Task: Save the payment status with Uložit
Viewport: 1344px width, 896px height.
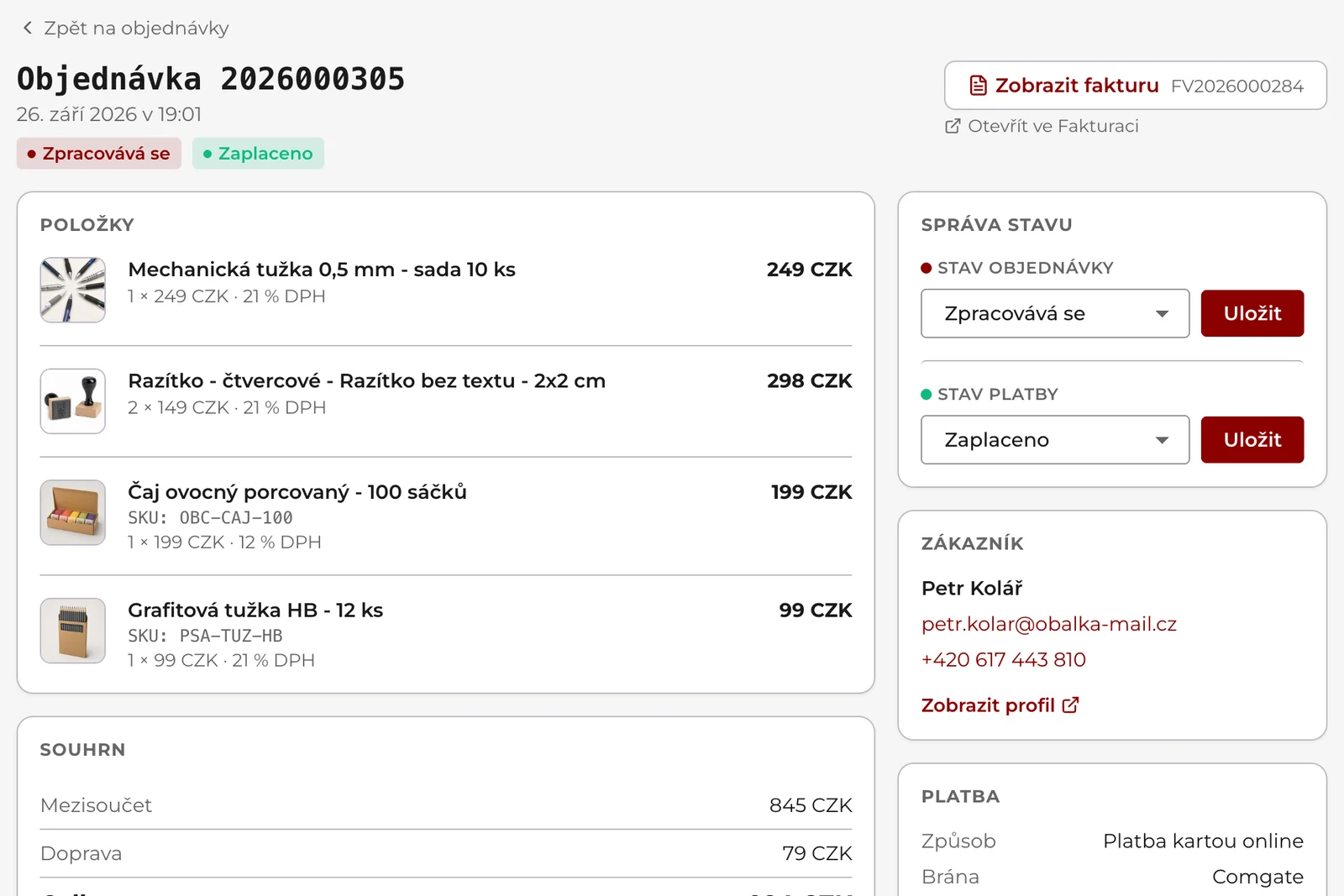Action: (x=1252, y=440)
